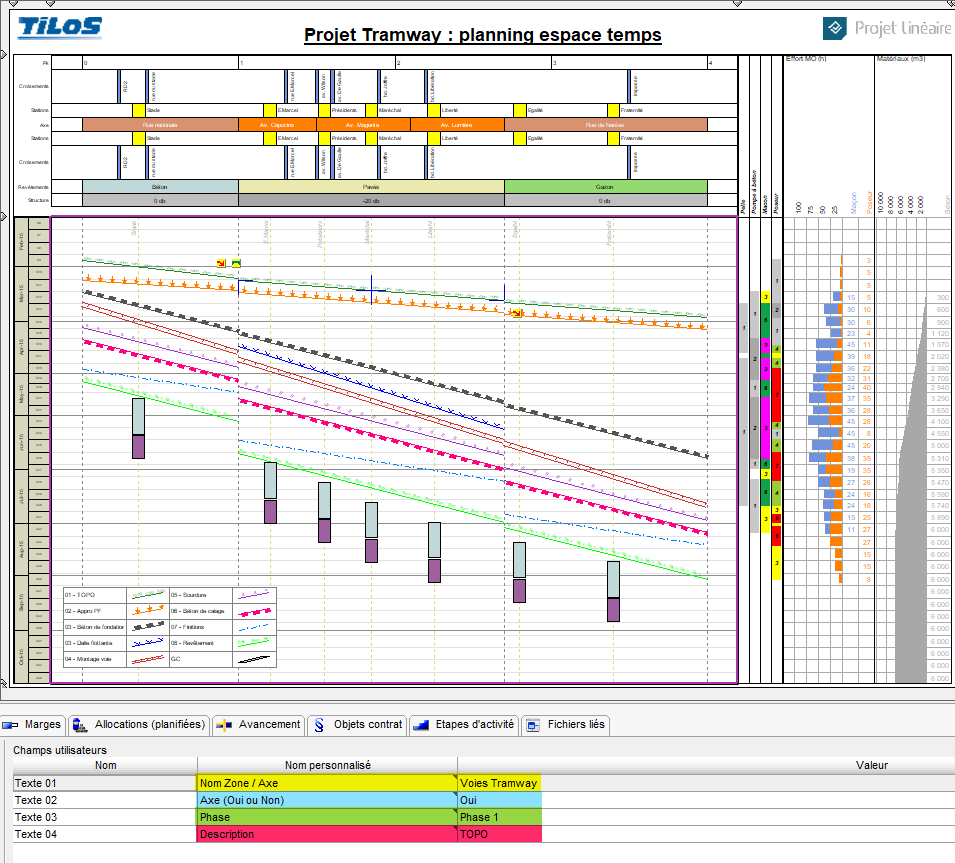Select the green 'Phase' custom name cell
Image resolution: width=955 pixels, height=863 pixels.
[x=327, y=817]
